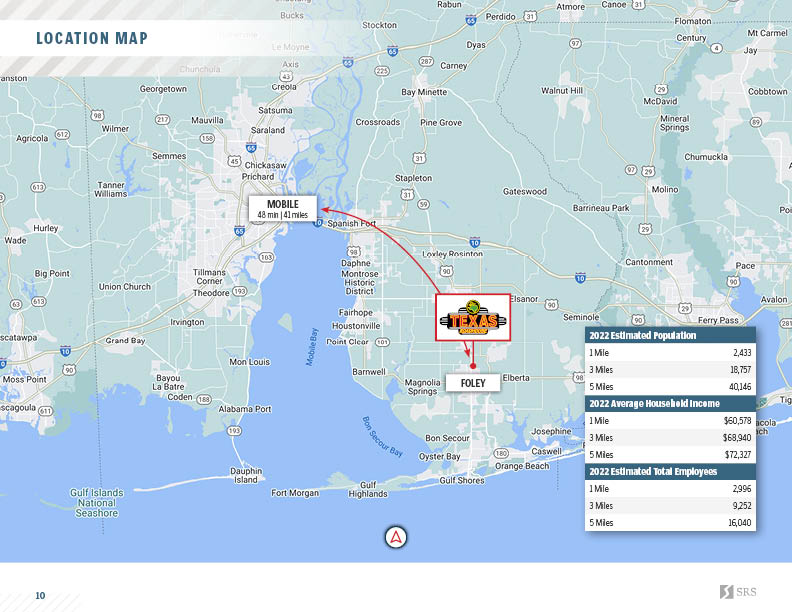Click the Fort Morgan map label
Image resolution: width=792 pixels, height=612 pixels.
pos(295,493)
